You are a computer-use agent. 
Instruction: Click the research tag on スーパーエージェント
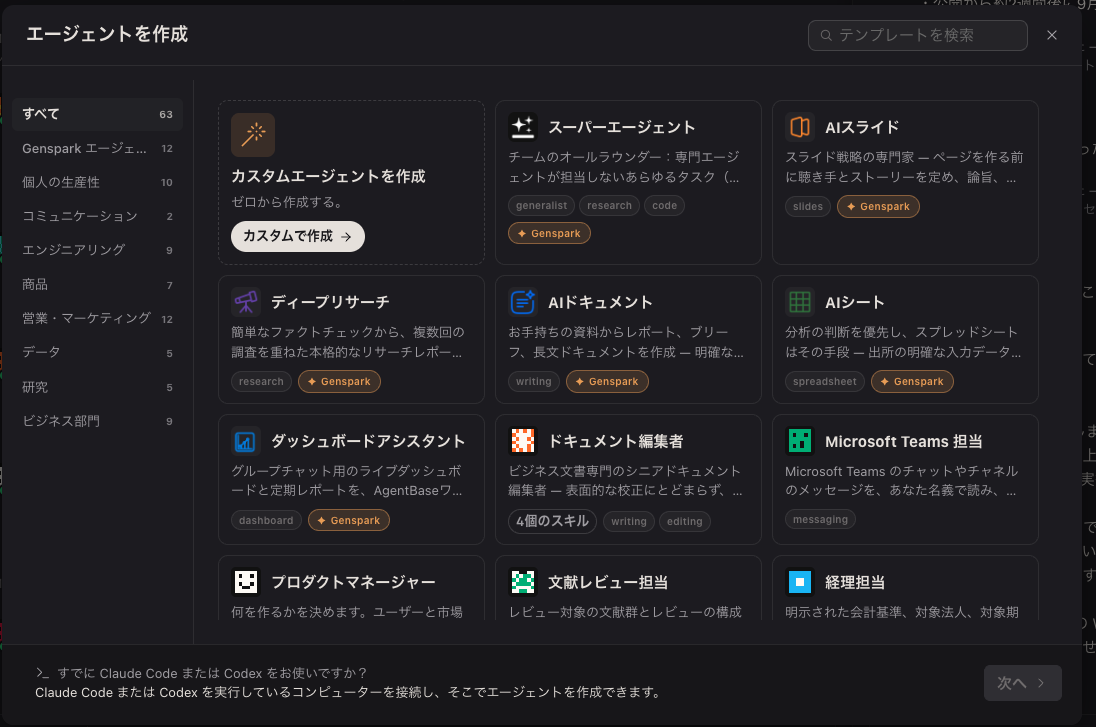[x=609, y=206]
